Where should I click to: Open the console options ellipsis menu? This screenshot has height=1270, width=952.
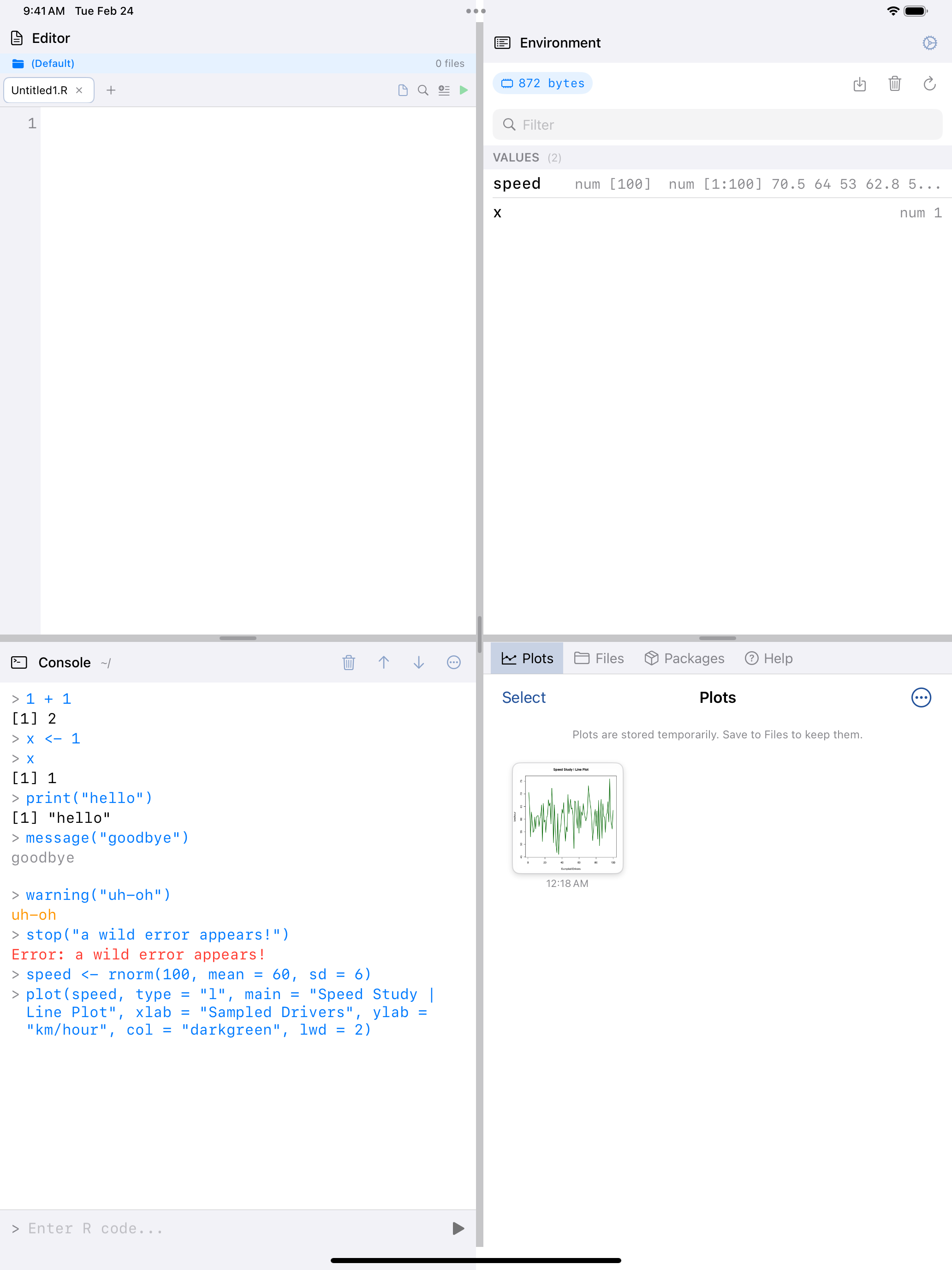[453, 663]
